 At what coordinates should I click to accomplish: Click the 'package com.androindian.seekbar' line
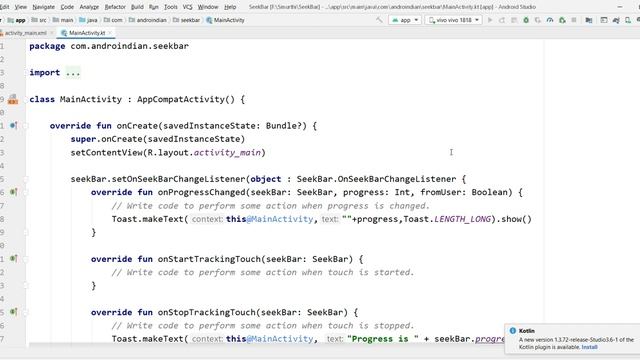(x=109, y=46)
